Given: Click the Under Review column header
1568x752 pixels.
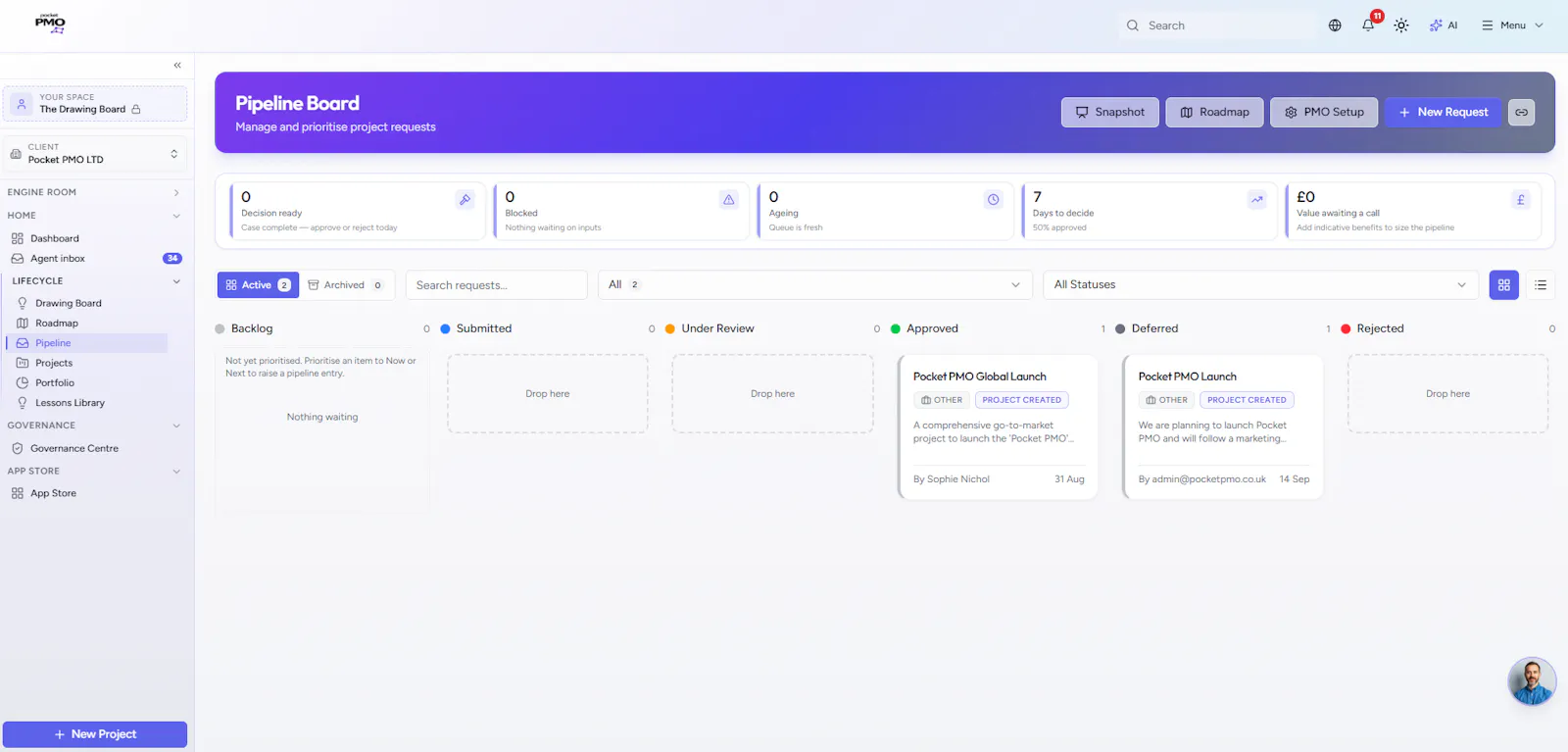Looking at the screenshot, I should (x=717, y=329).
